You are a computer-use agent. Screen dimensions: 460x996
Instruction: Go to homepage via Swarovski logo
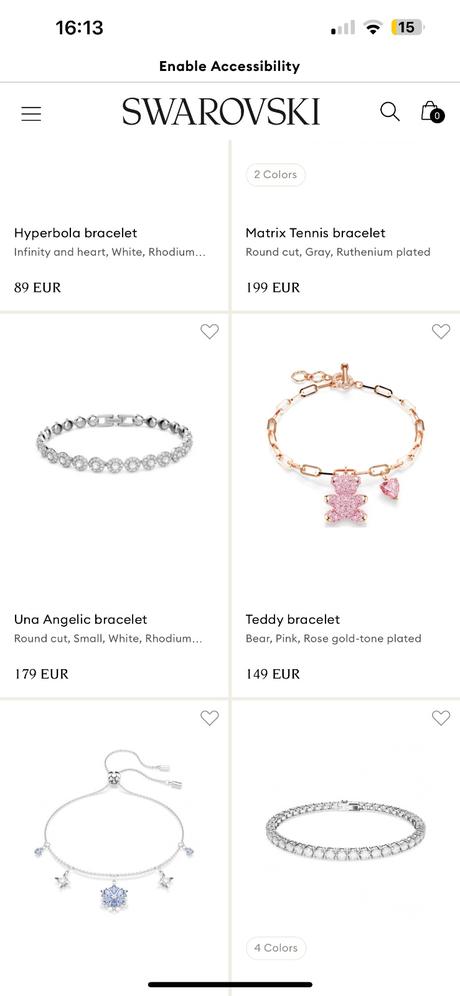click(x=221, y=112)
